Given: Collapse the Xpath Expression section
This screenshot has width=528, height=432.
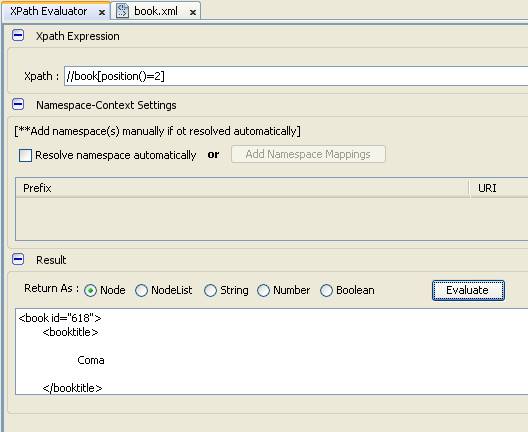Looking at the screenshot, I should click(x=18, y=35).
